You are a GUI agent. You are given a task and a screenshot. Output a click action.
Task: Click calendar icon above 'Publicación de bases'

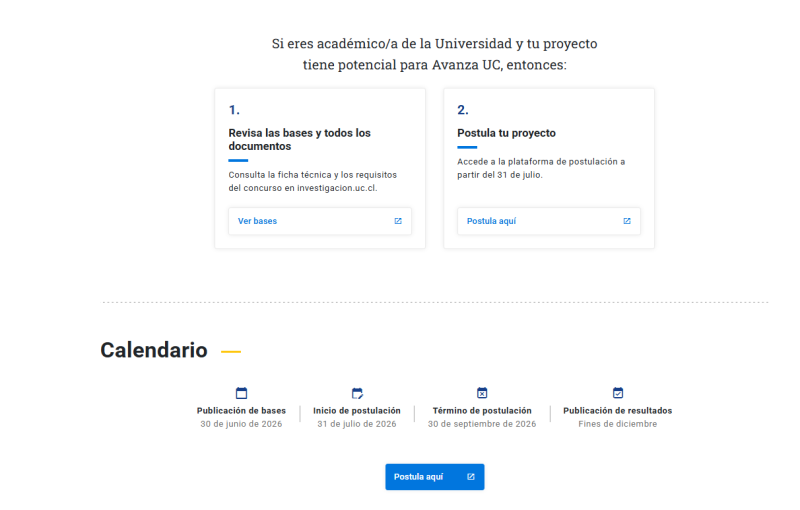pyautogui.click(x=241, y=393)
